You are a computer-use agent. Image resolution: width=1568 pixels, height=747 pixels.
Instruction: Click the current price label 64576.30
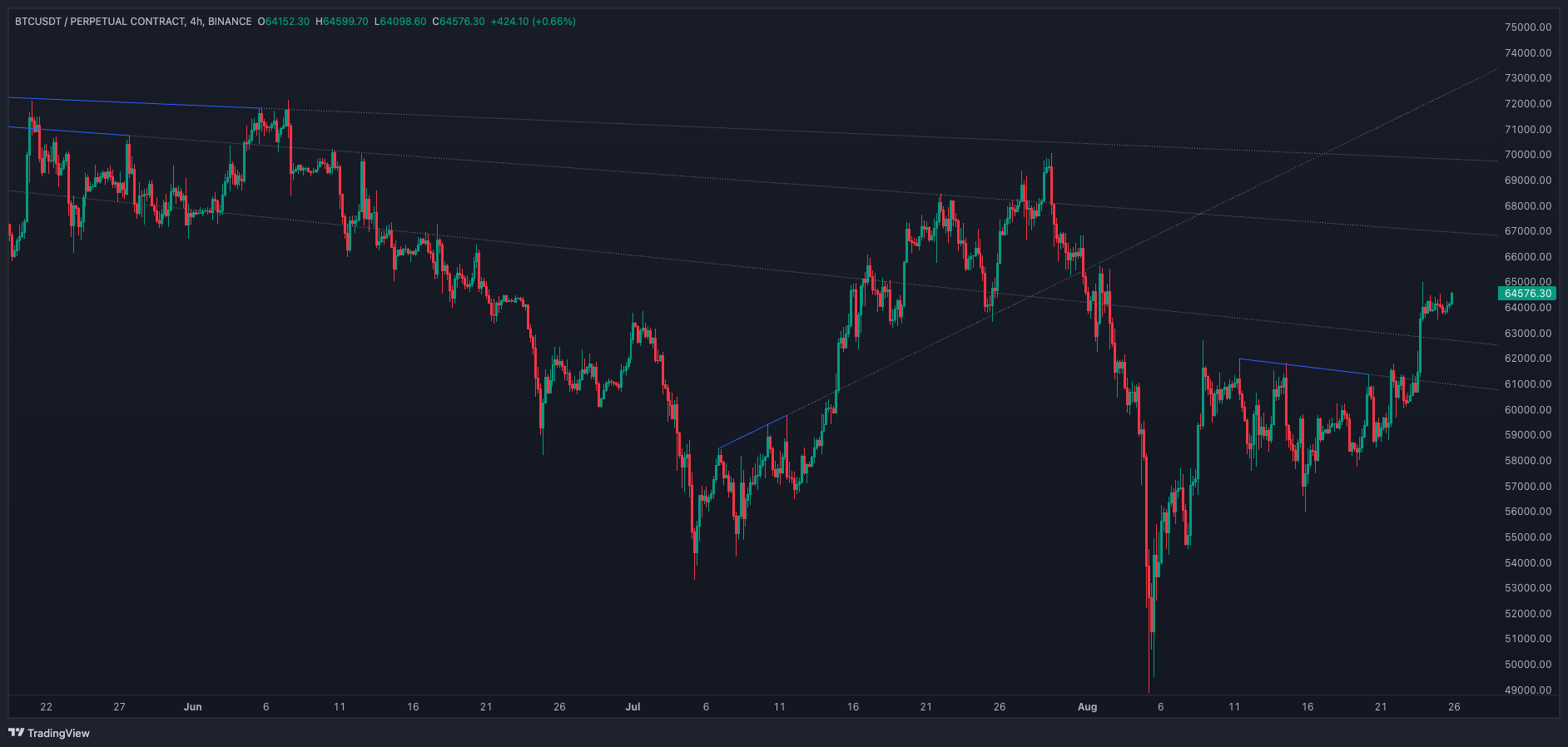(x=1527, y=294)
